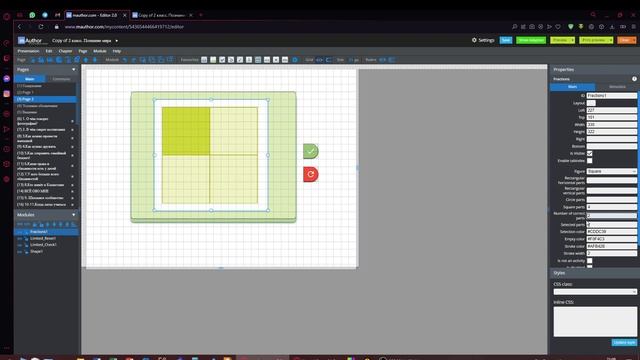This screenshot has height=360, width=640.
Task: Toggle visibility icon for Shape1 module
Action: click(19, 251)
